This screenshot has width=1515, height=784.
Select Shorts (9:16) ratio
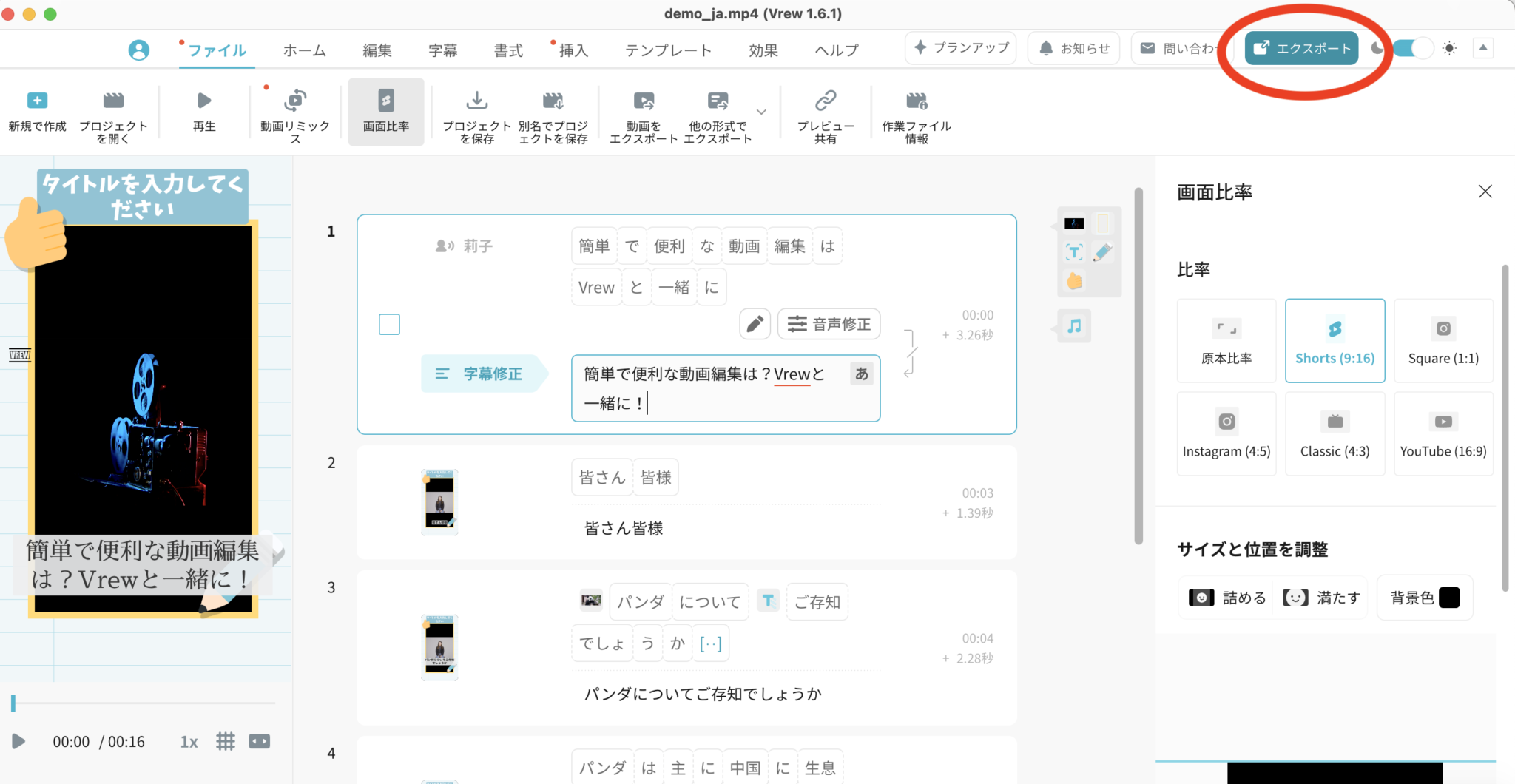1335,340
